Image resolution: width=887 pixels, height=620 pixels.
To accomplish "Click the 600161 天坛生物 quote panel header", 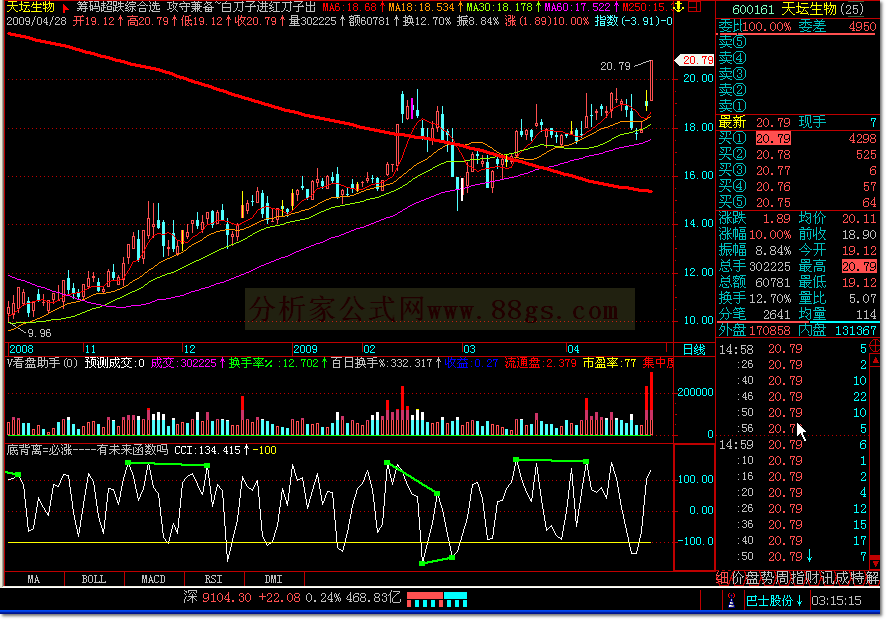I will (798, 9).
